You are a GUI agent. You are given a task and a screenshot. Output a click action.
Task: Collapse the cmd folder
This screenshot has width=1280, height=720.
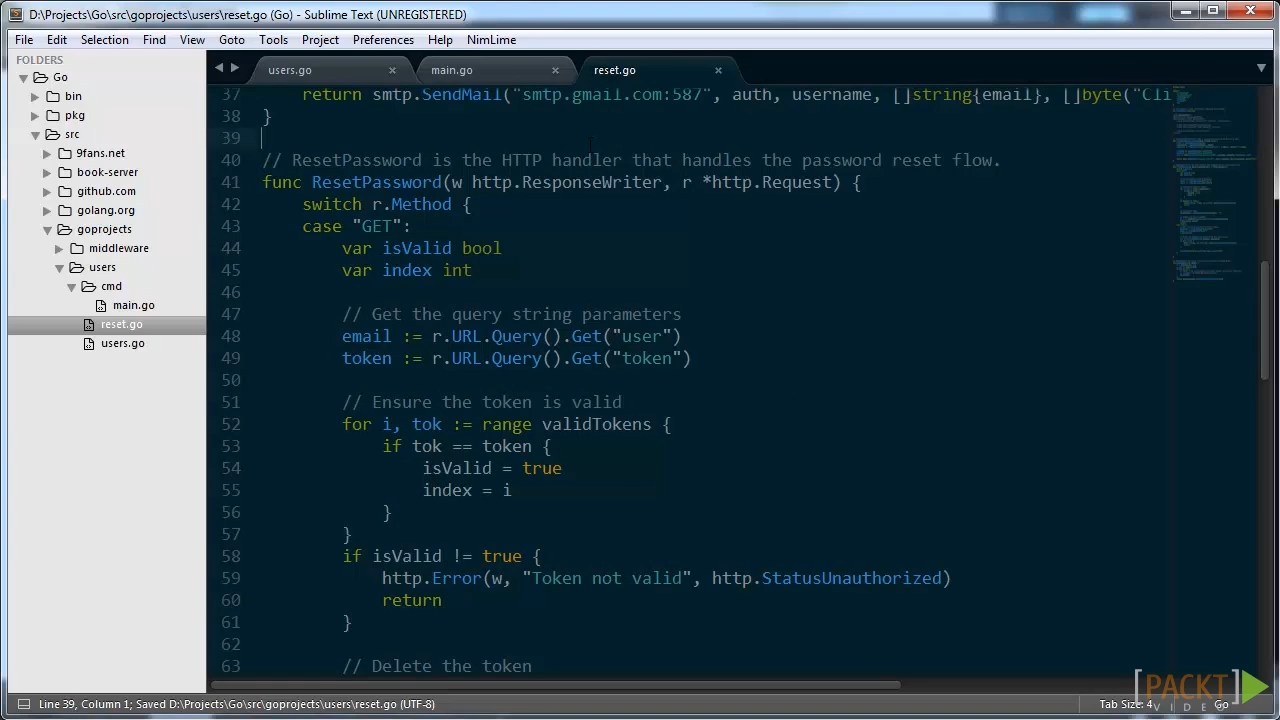71,287
